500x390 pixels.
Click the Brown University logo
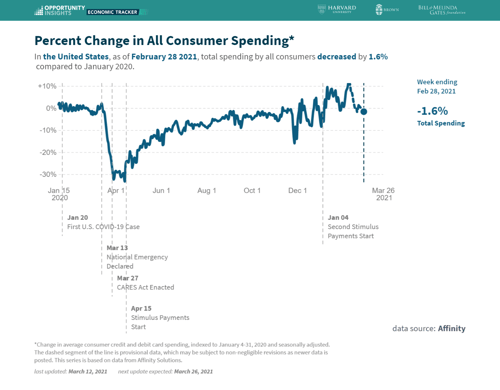[387, 10]
